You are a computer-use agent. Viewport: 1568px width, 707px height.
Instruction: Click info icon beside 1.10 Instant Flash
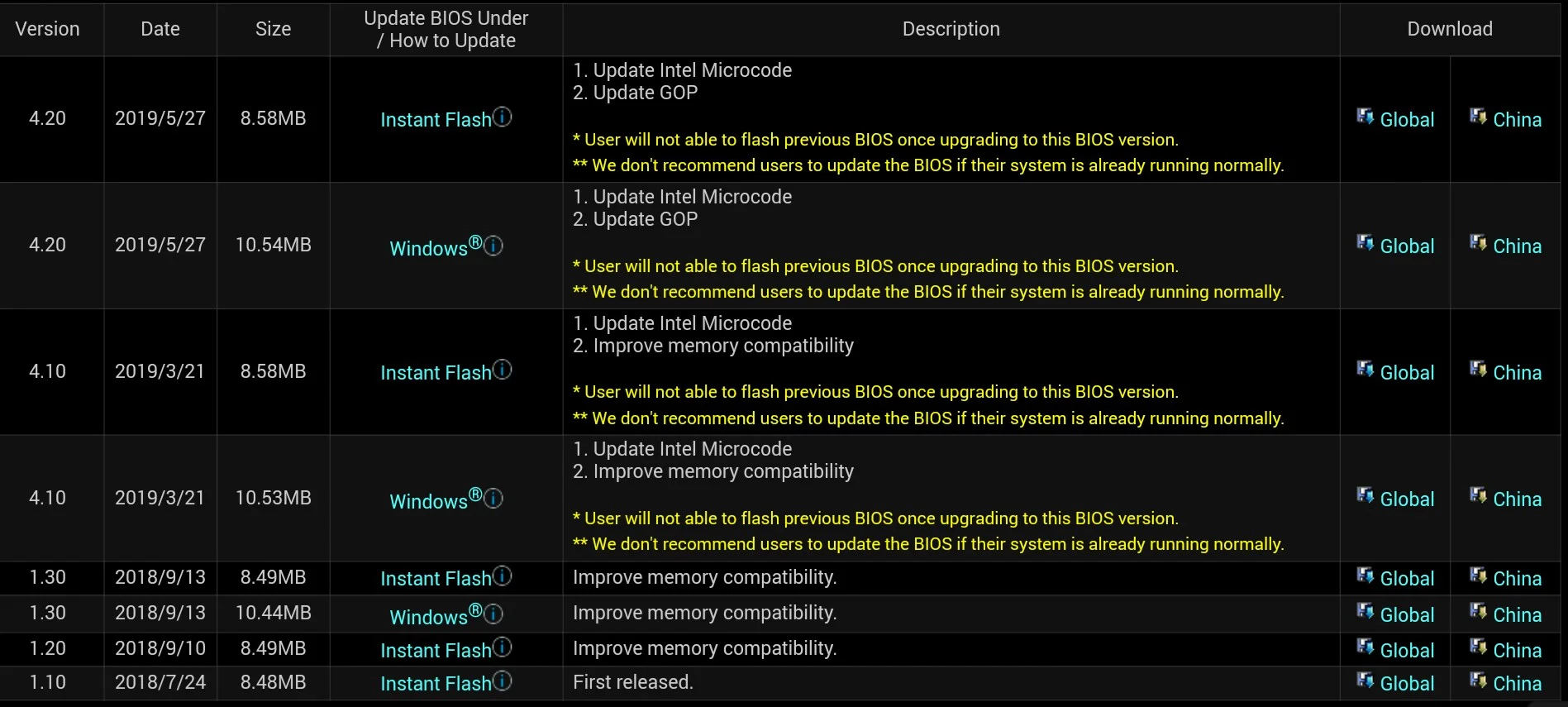503,681
